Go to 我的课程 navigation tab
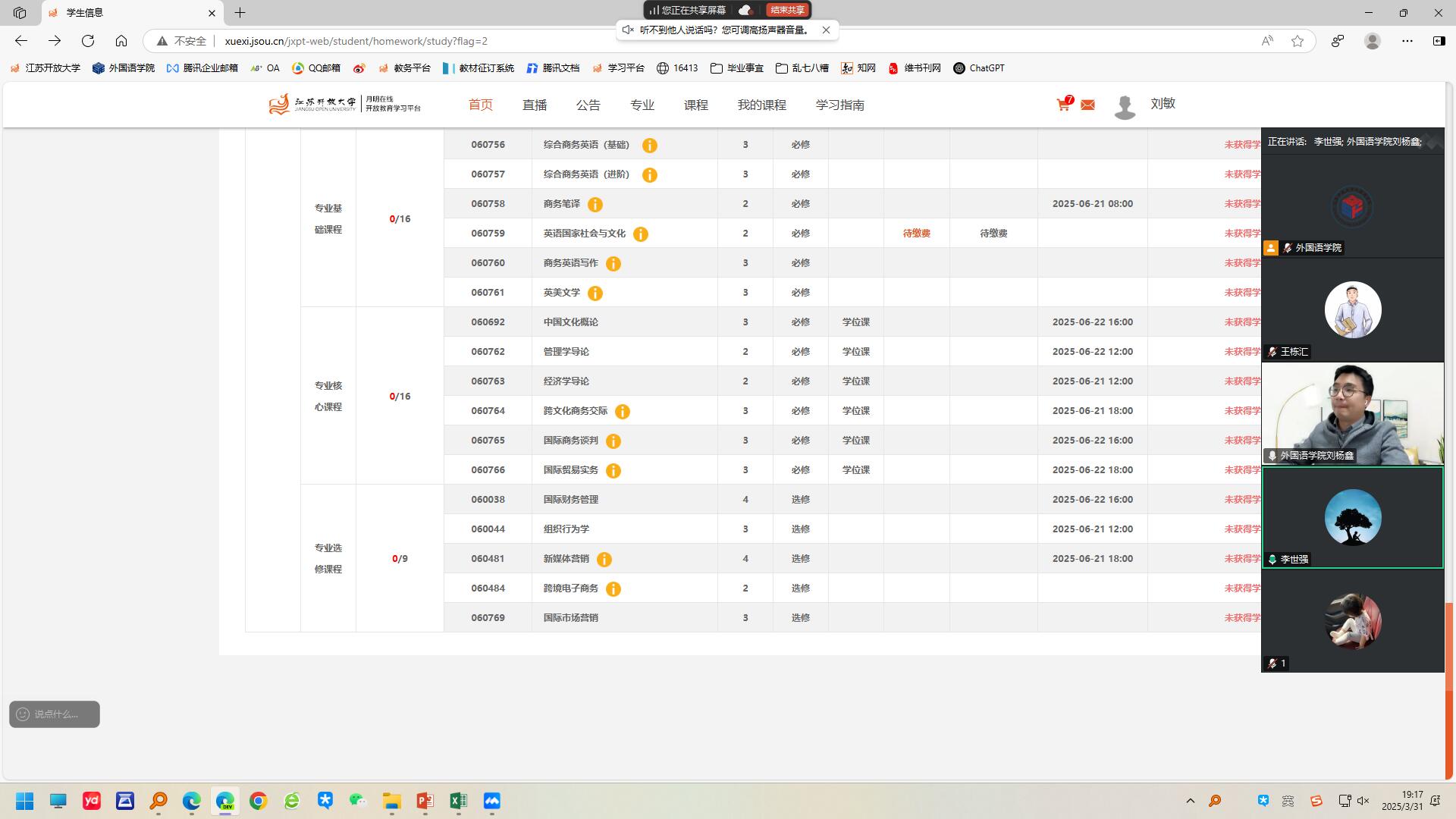 pyautogui.click(x=761, y=105)
